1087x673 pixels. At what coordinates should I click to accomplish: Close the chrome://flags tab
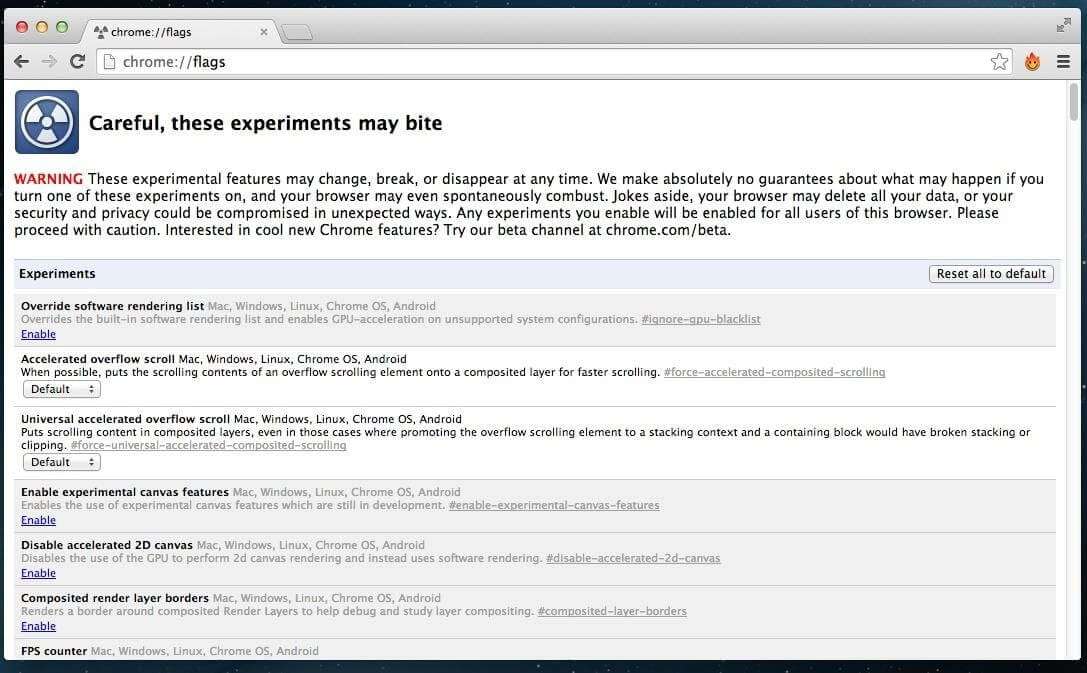(264, 32)
